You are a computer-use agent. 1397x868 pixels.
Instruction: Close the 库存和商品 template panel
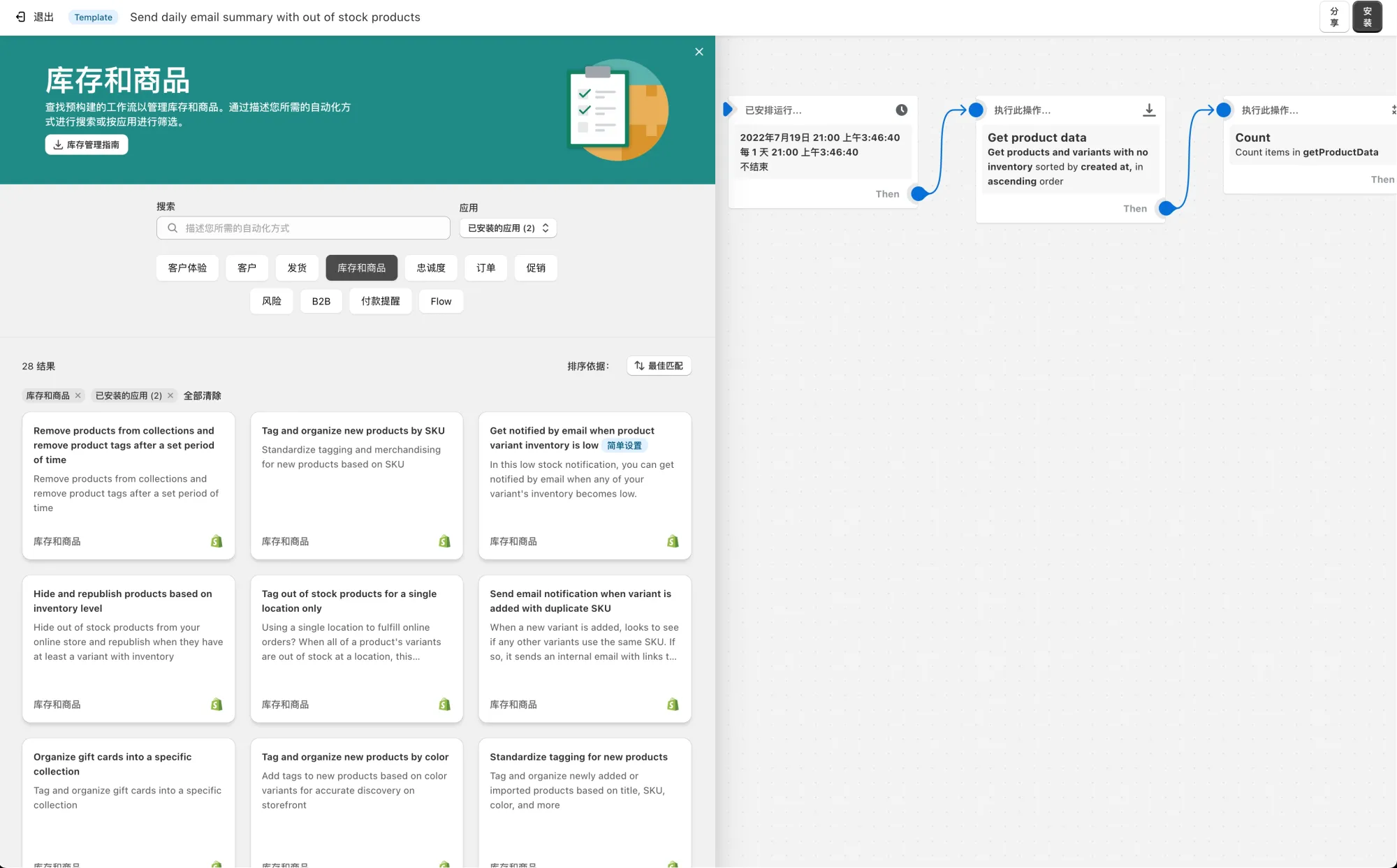coord(698,51)
